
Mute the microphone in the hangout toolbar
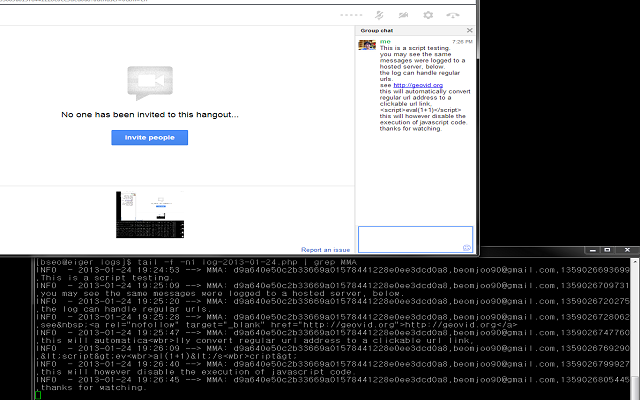379,15
